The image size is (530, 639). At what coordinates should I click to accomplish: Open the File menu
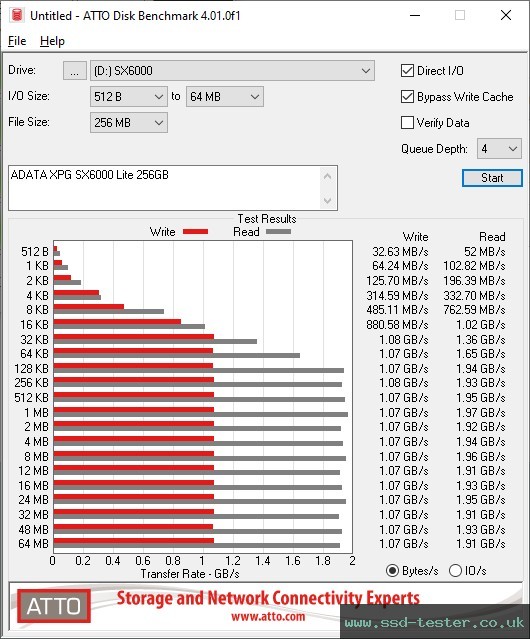(17, 41)
